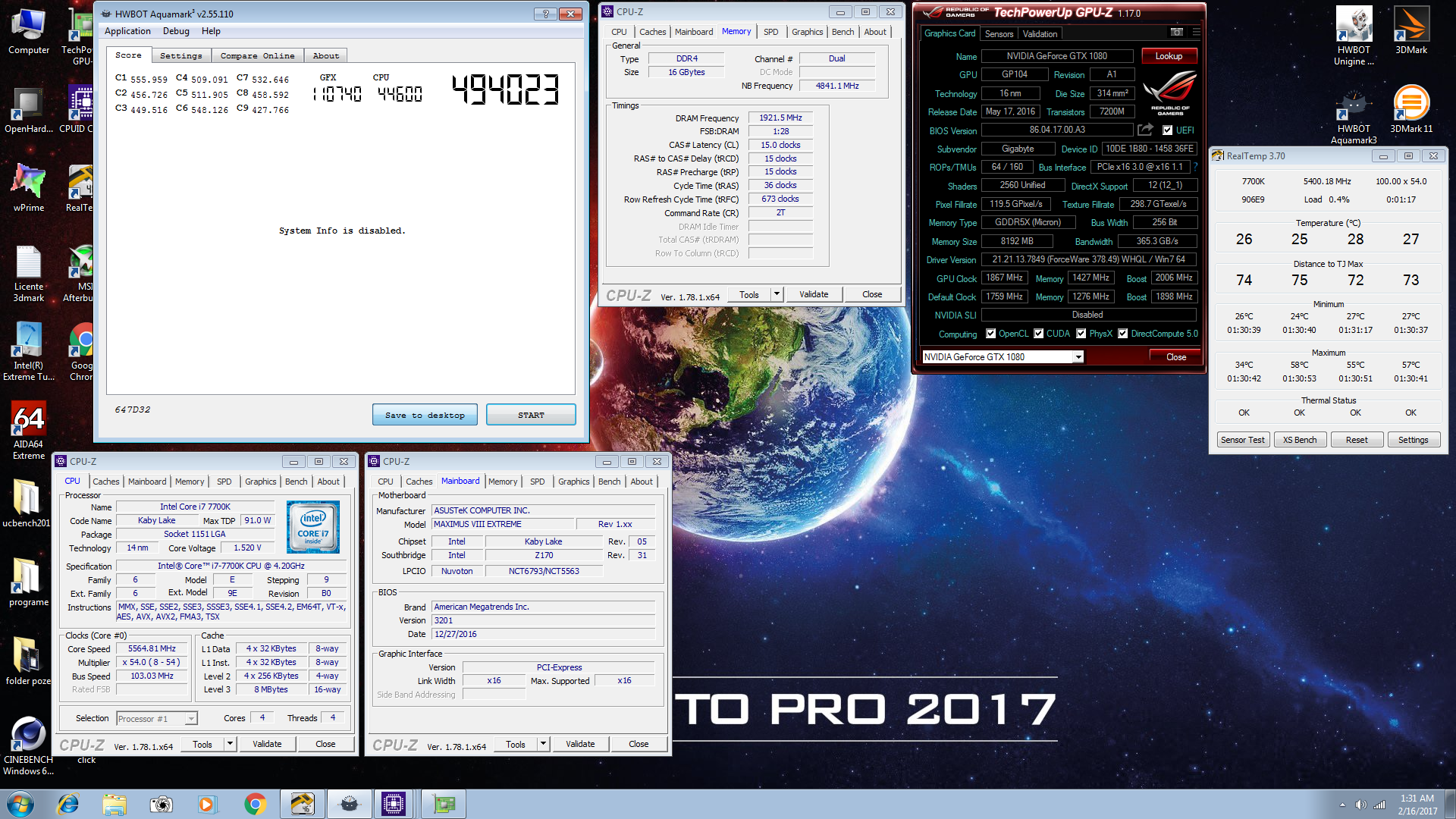
Task: Open ucbench2011 folder on desktop
Action: click(x=27, y=504)
